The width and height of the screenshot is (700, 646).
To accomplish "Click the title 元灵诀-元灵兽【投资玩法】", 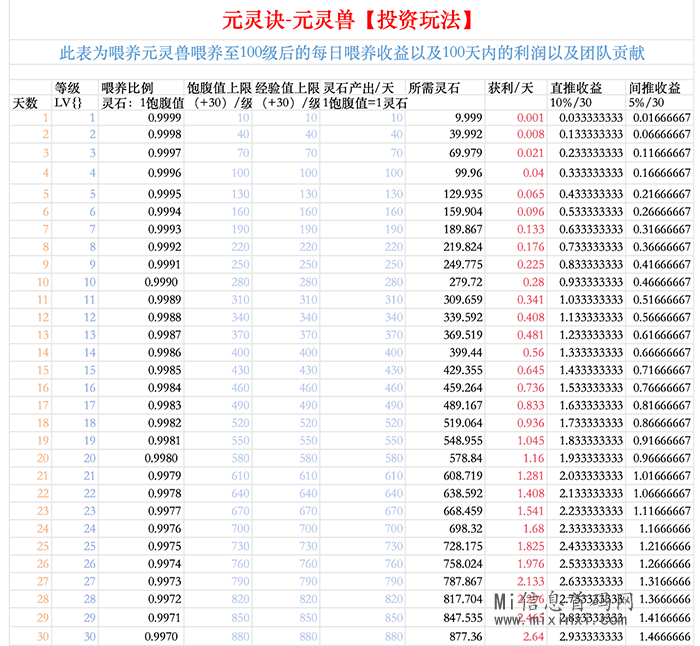I will click(x=349, y=20).
